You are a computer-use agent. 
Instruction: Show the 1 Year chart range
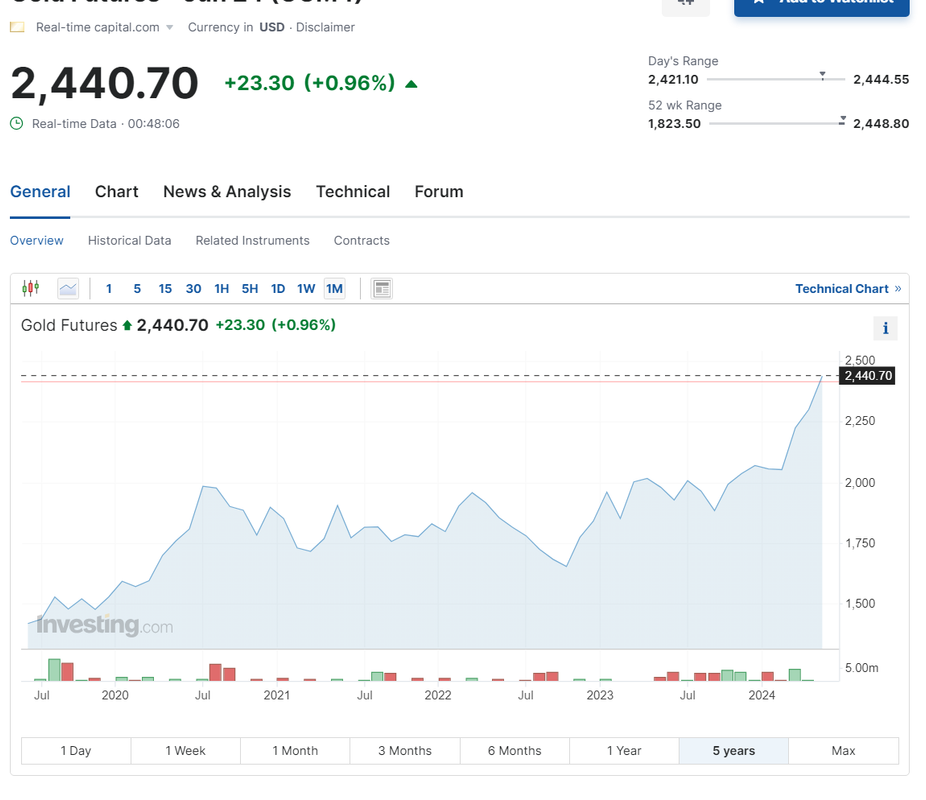tap(624, 750)
